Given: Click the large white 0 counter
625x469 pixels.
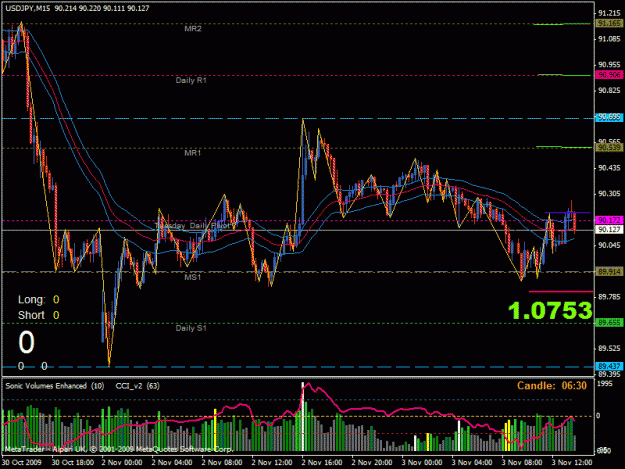Looking at the screenshot, I should [26, 342].
